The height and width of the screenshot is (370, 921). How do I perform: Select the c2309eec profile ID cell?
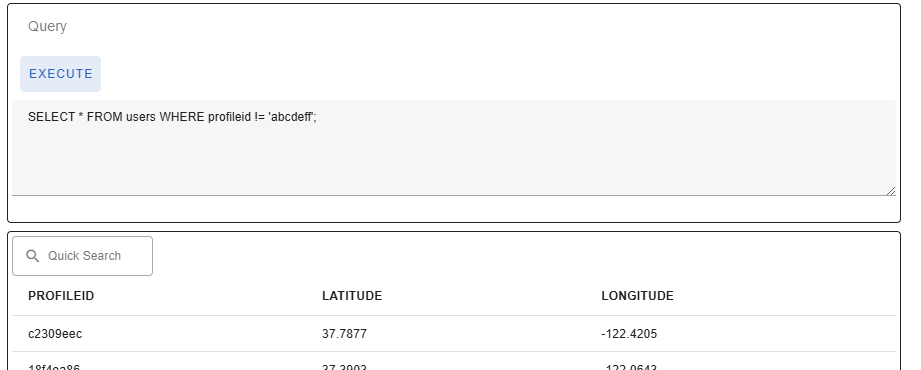(x=55, y=334)
